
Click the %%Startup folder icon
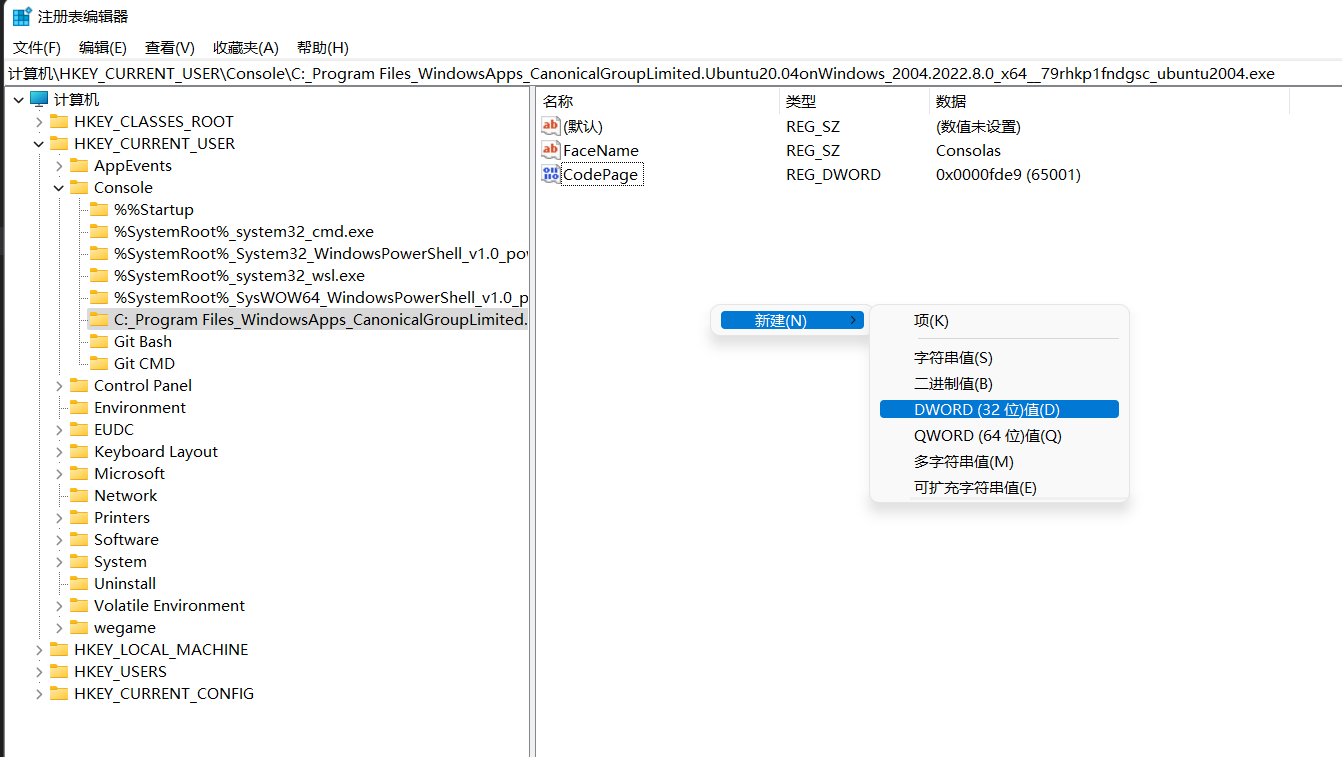pyautogui.click(x=98, y=209)
